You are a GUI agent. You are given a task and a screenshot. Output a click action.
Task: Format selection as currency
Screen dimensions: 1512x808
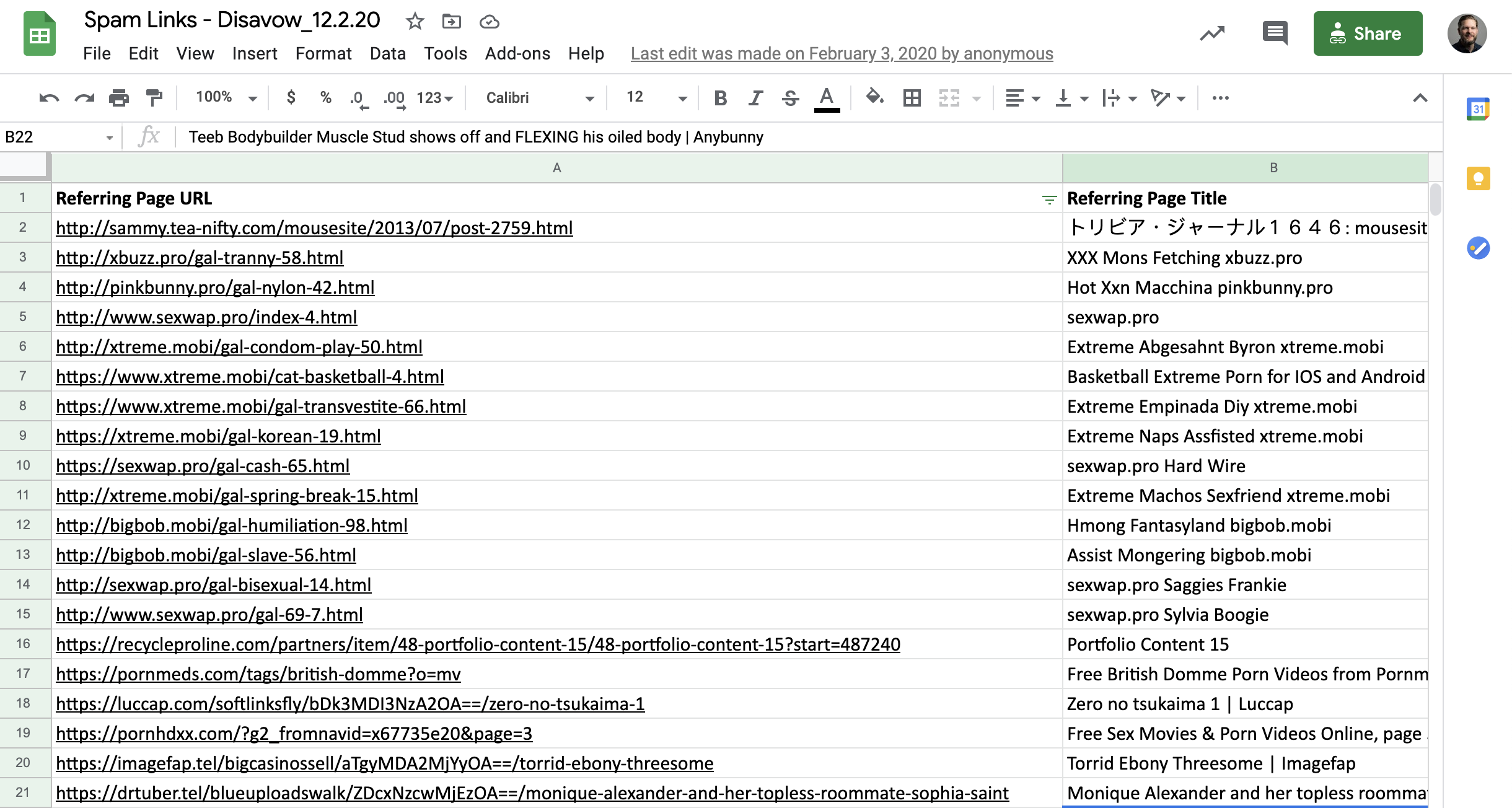291,97
